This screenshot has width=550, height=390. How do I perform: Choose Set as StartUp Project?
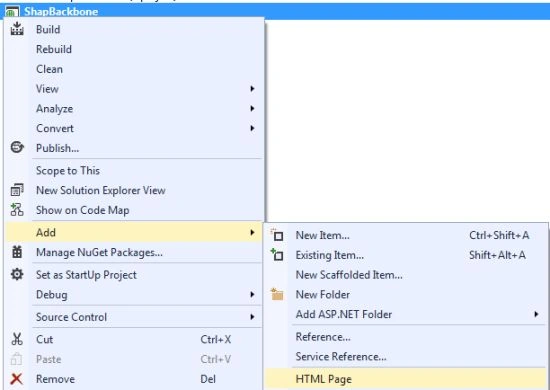pos(134,275)
